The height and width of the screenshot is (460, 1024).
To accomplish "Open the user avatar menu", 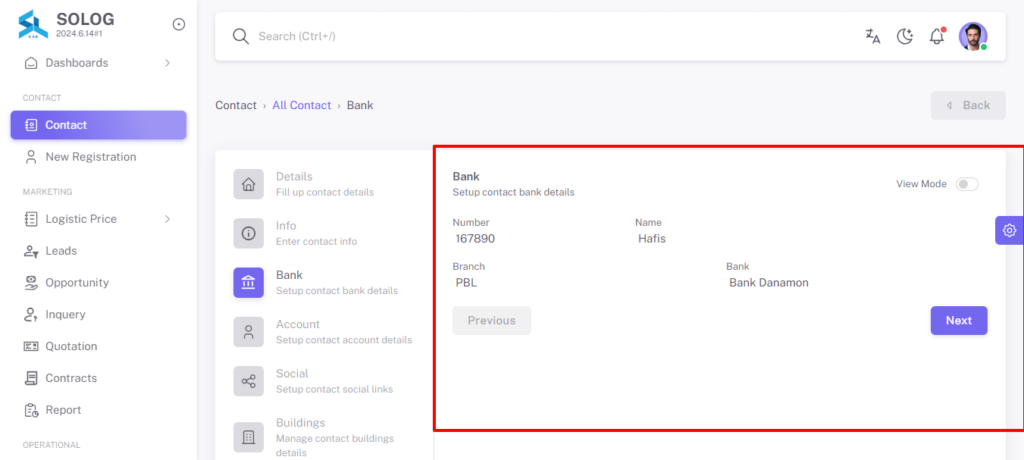I will 973,36.
